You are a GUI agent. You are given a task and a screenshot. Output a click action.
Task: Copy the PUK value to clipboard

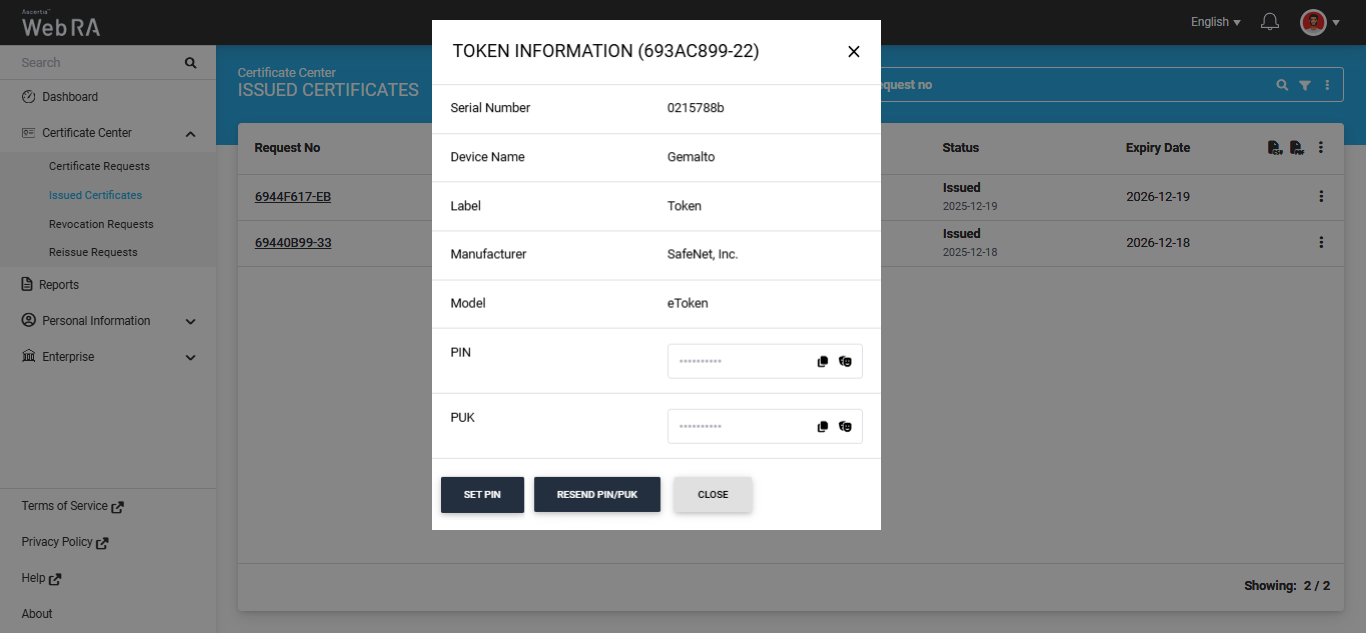[x=823, y=427]
